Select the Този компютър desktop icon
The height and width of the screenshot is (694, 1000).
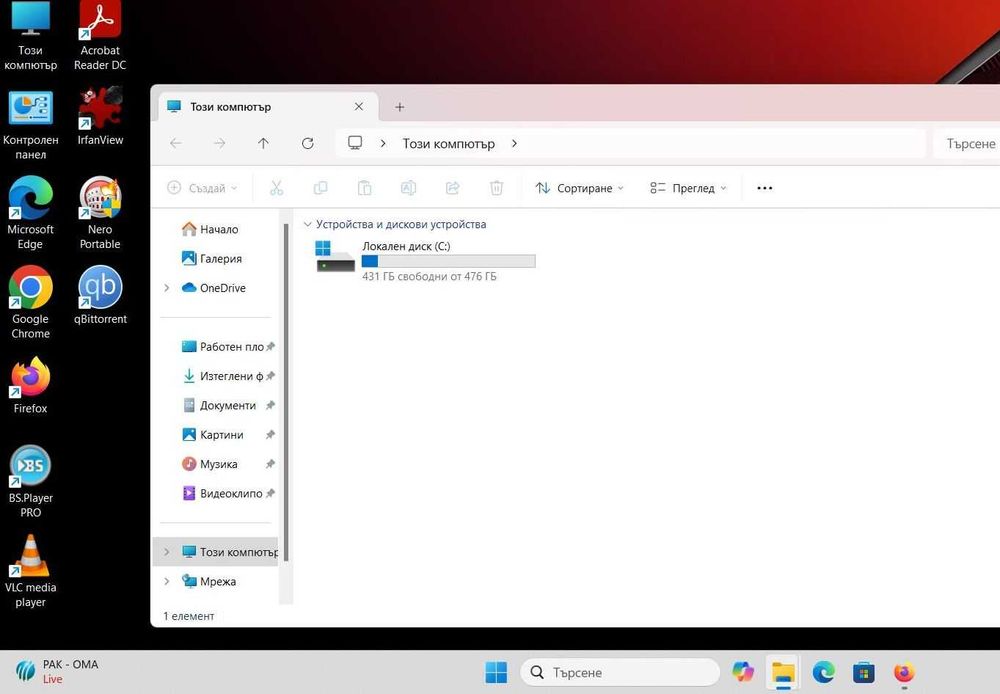tap(30, 36)
